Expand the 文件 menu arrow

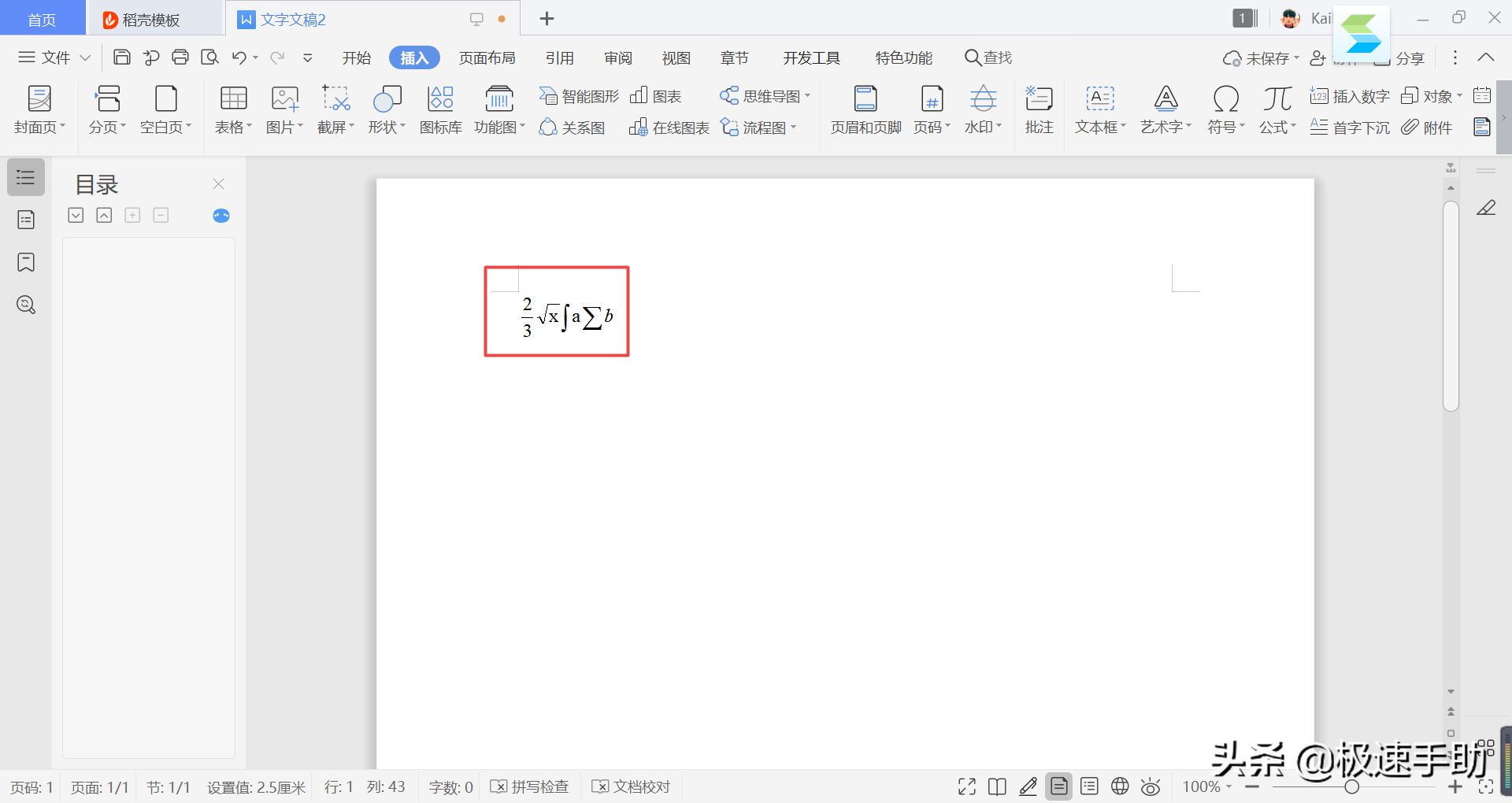(86, 57)
